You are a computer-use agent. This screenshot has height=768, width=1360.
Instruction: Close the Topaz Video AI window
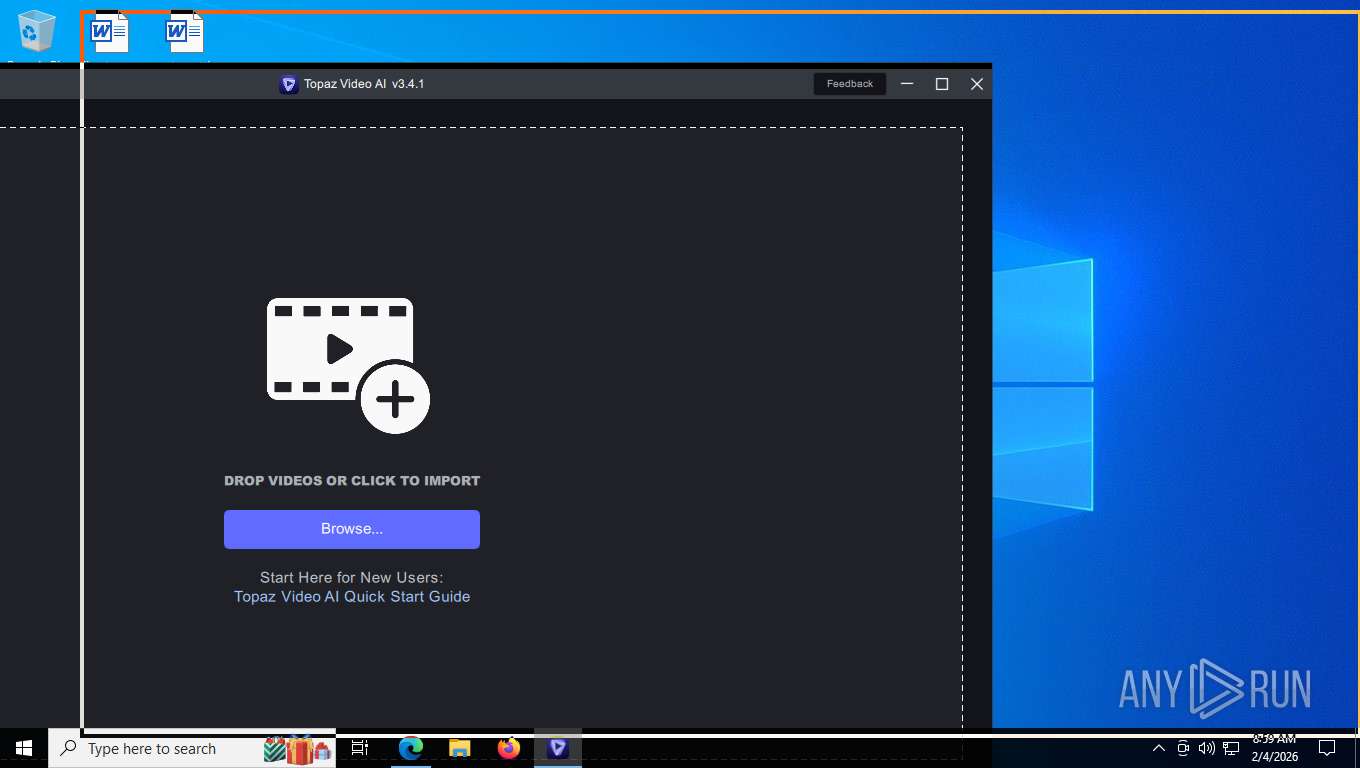click(x=977, y=84)
